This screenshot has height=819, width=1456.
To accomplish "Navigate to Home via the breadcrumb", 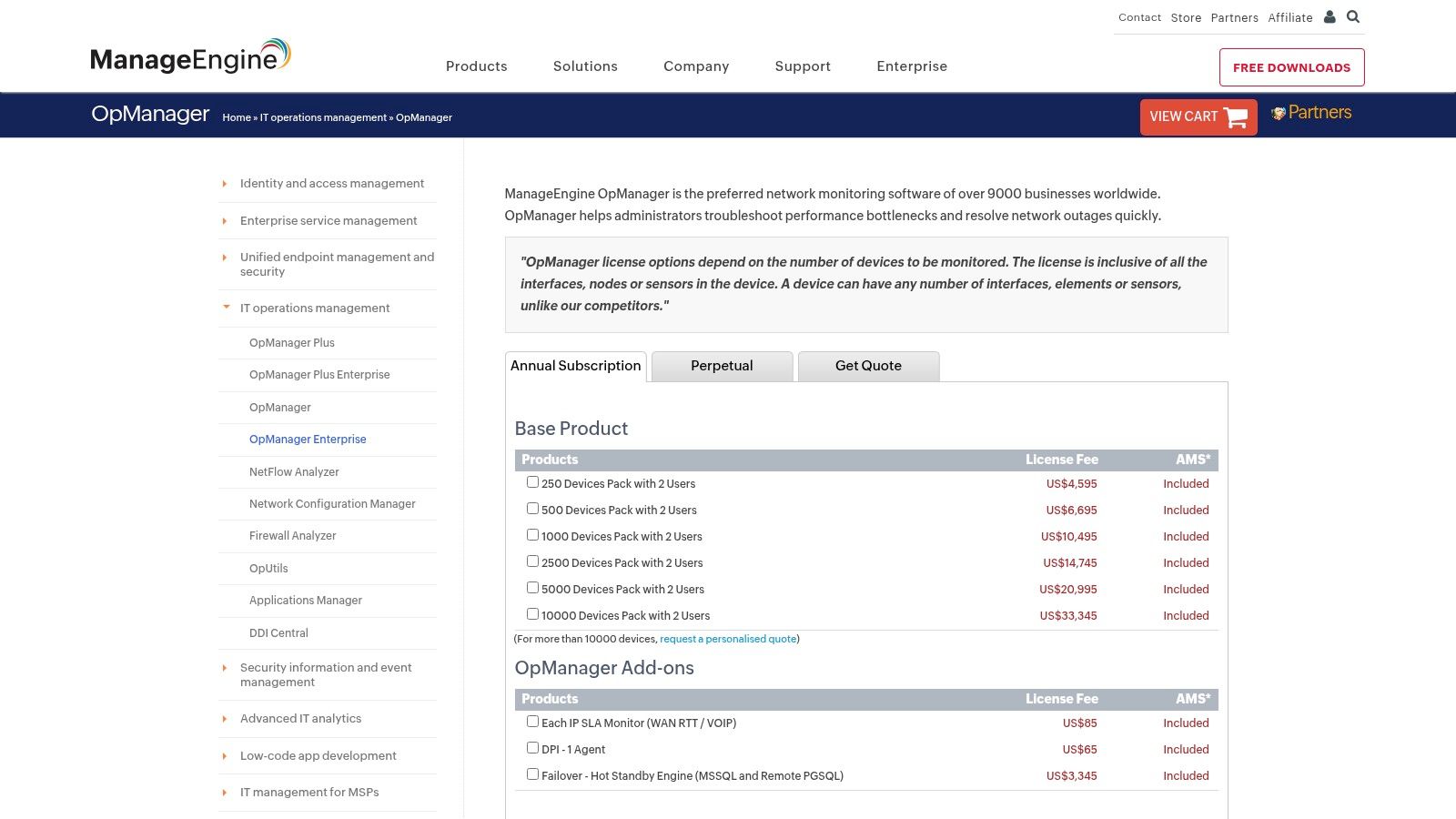I will 236,117.
